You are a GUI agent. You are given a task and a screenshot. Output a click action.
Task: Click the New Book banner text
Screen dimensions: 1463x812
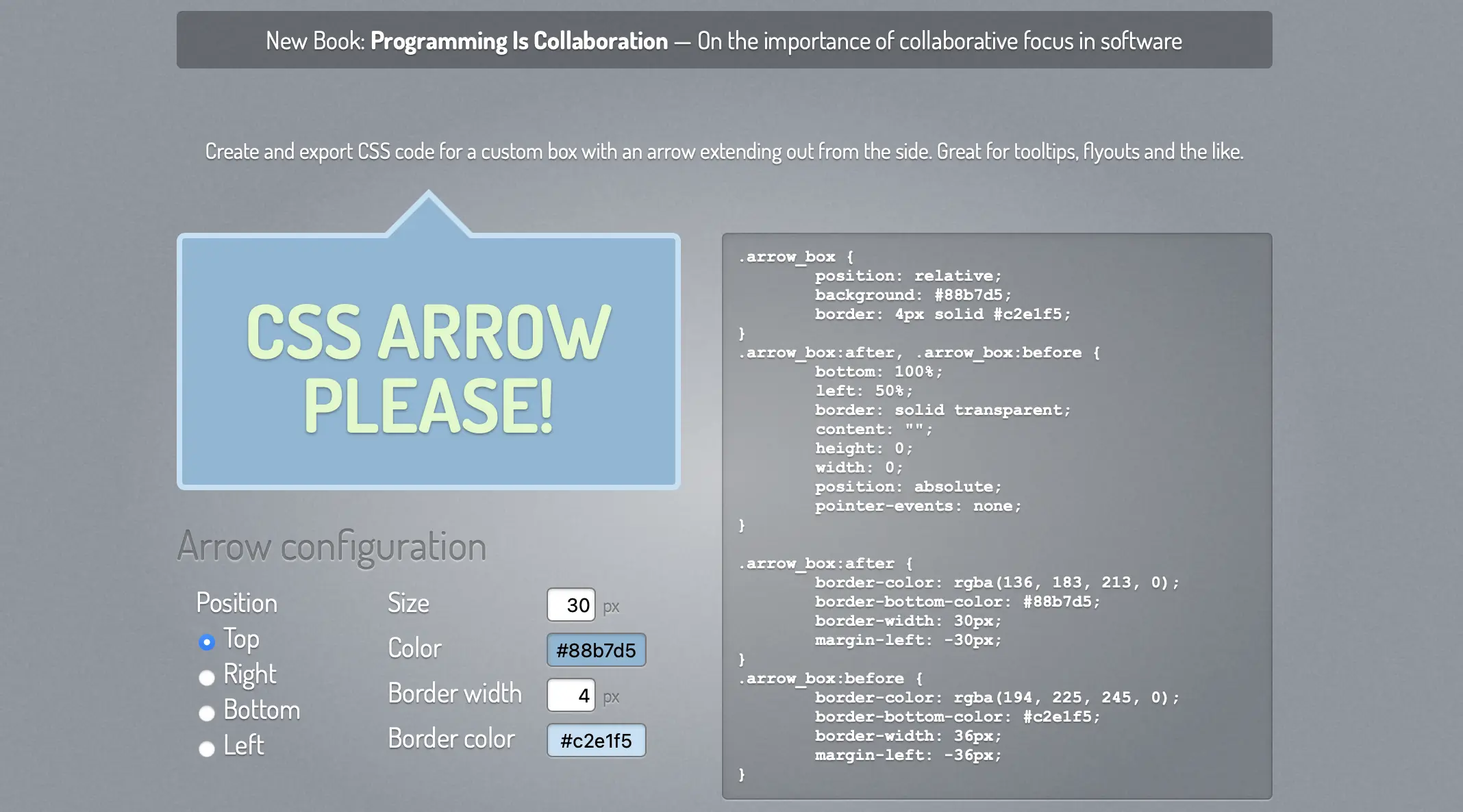(x=315, y=41)
